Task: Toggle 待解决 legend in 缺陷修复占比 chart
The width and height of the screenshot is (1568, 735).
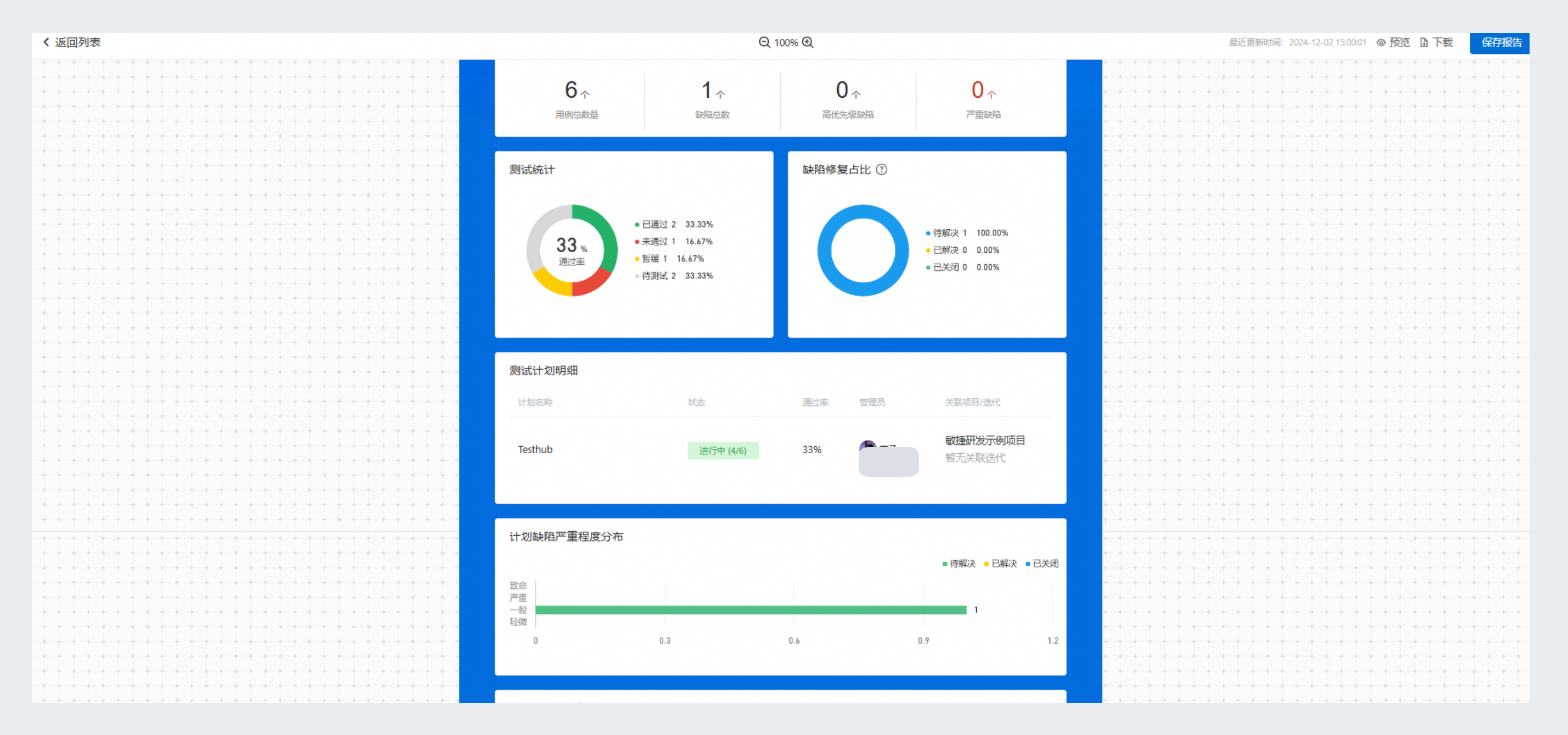Action: 967,232
